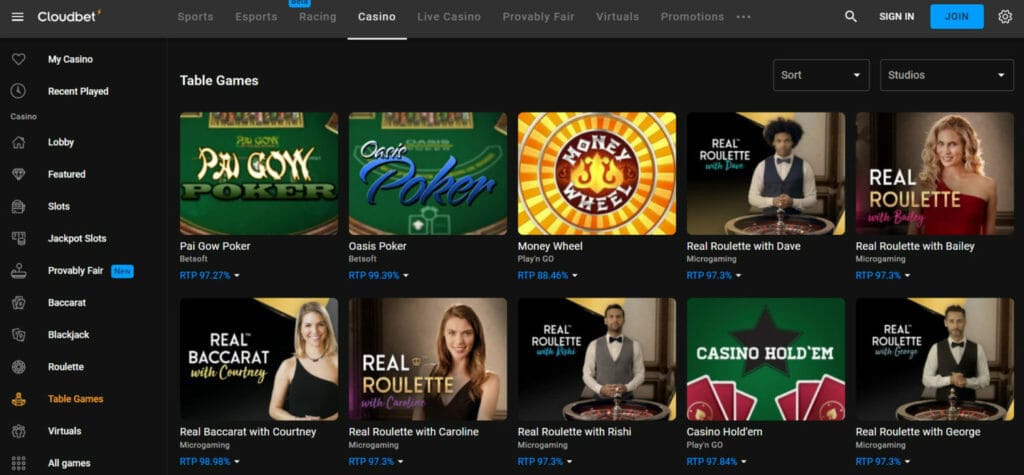Click the Provably Fair icon in sidebar

pos(18,270)
